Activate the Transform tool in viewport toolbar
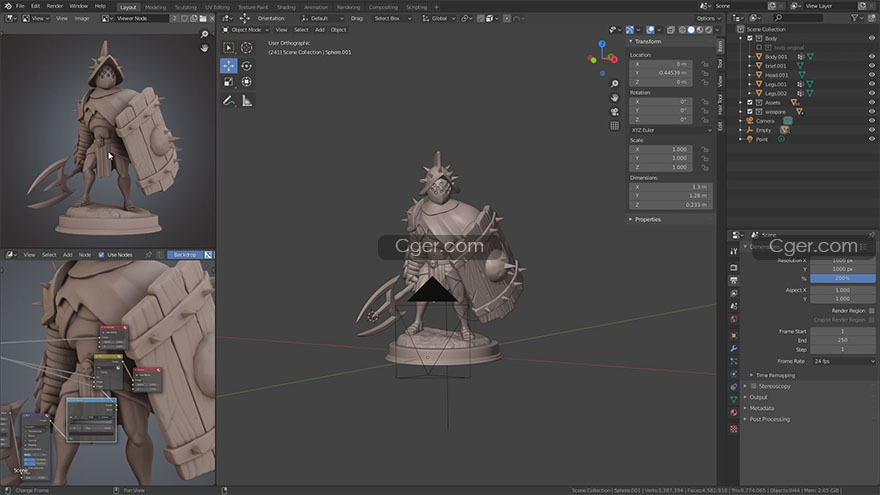Viewport: 880px width, 495px height. (246, 82)
